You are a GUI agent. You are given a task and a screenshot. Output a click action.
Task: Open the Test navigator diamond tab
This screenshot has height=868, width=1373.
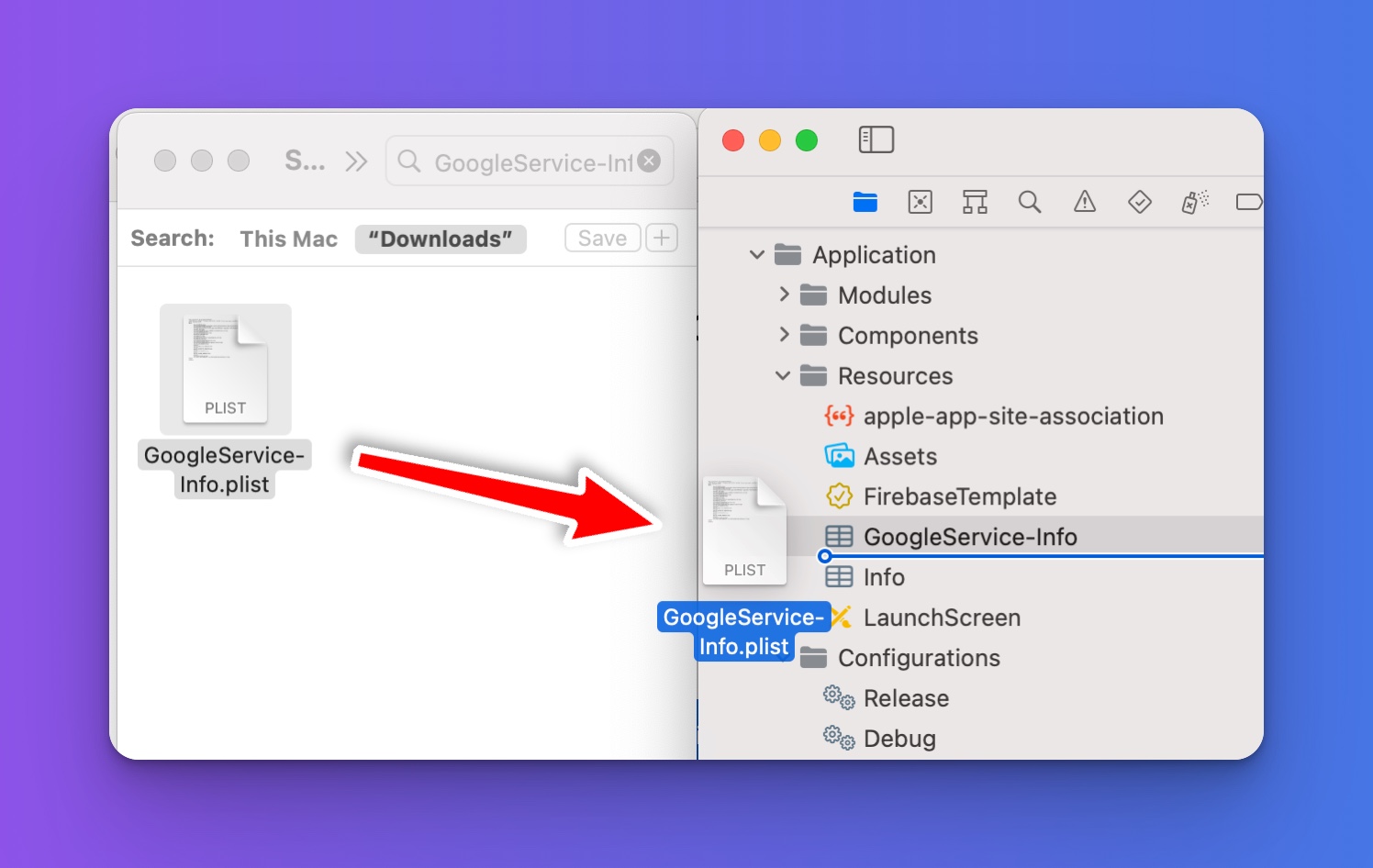[1140, 202]
